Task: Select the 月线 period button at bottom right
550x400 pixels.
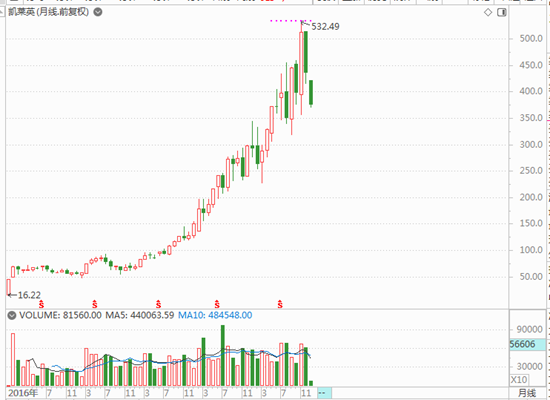Action: click(x=527, y=393)
